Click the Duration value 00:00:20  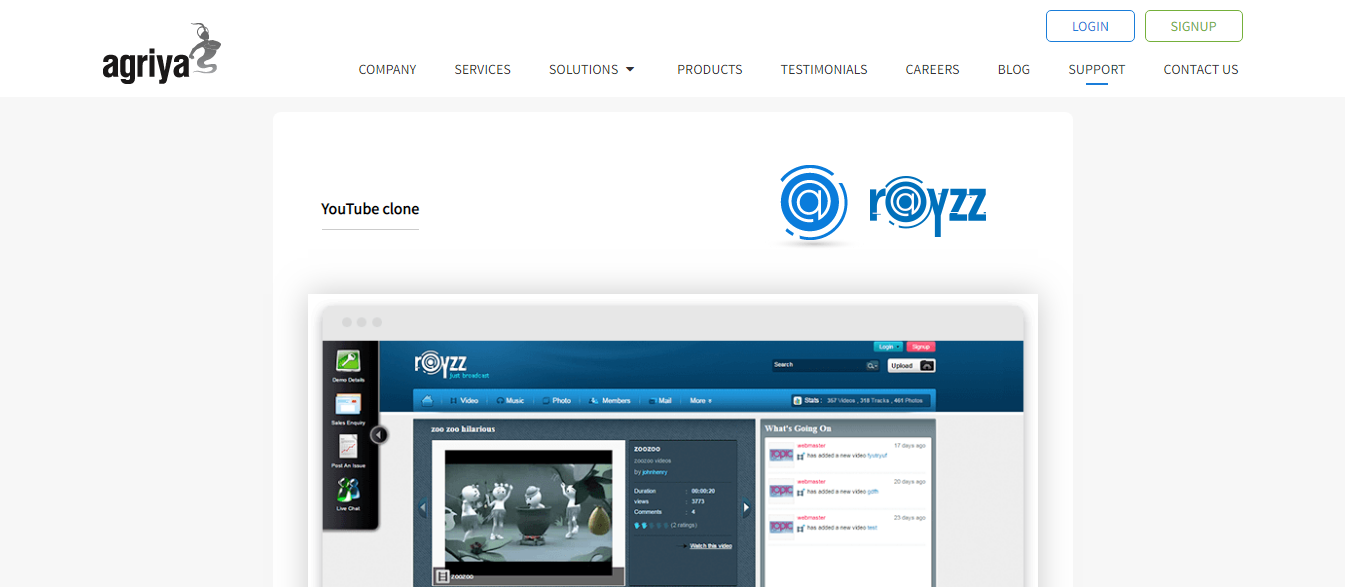(703, 491)
